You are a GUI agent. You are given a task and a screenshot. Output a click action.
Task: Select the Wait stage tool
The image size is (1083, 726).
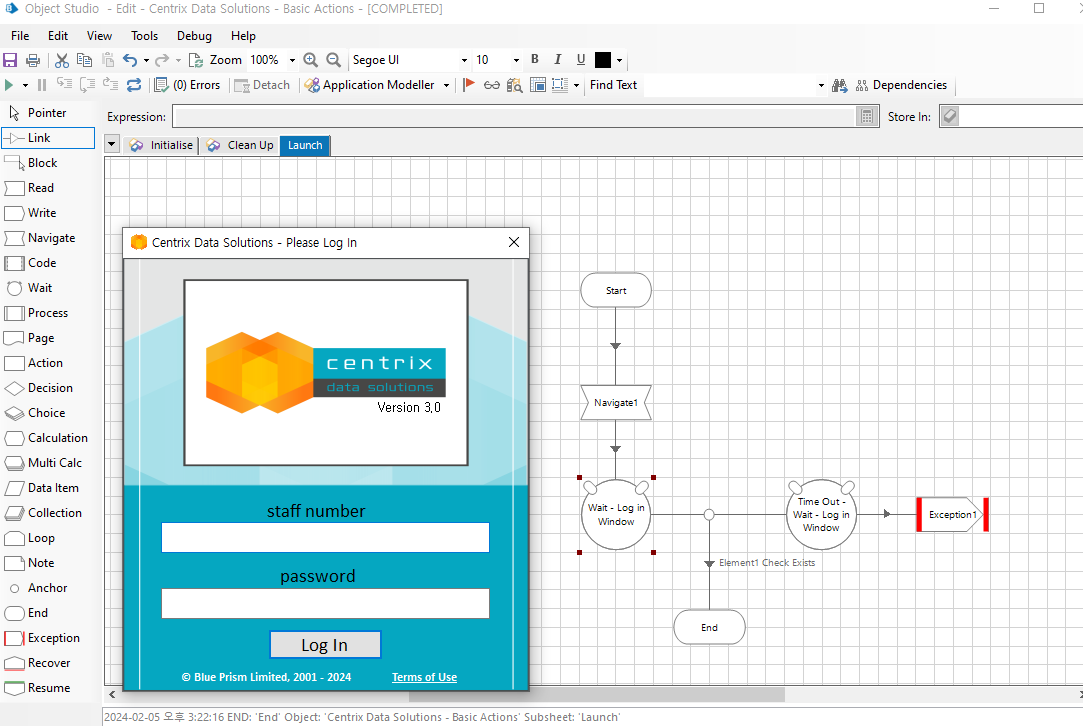48,288
